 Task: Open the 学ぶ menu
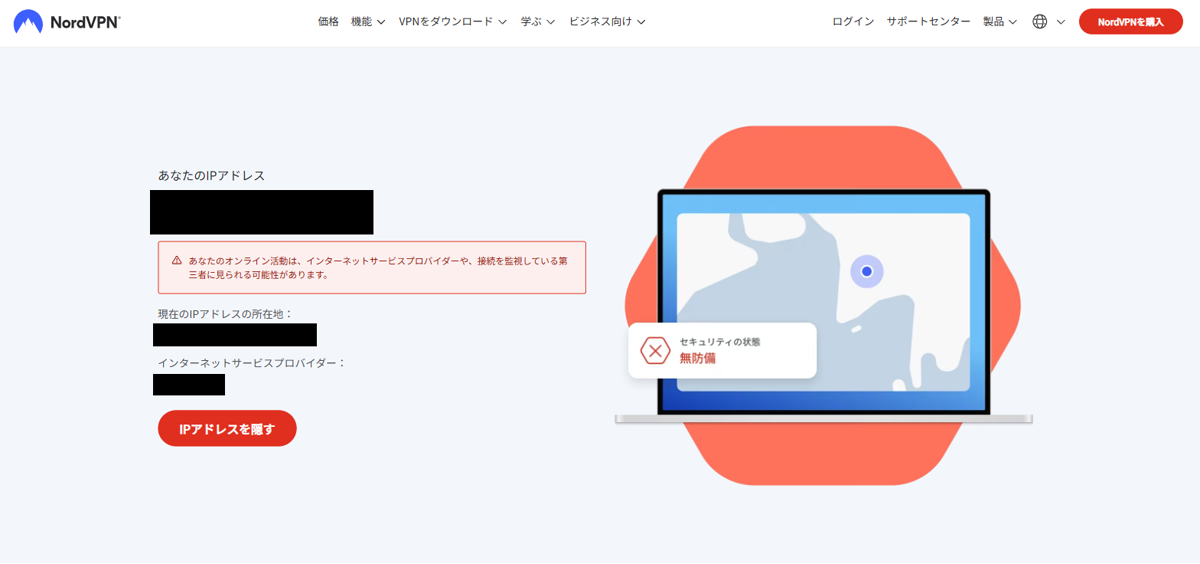coord(538,21)
